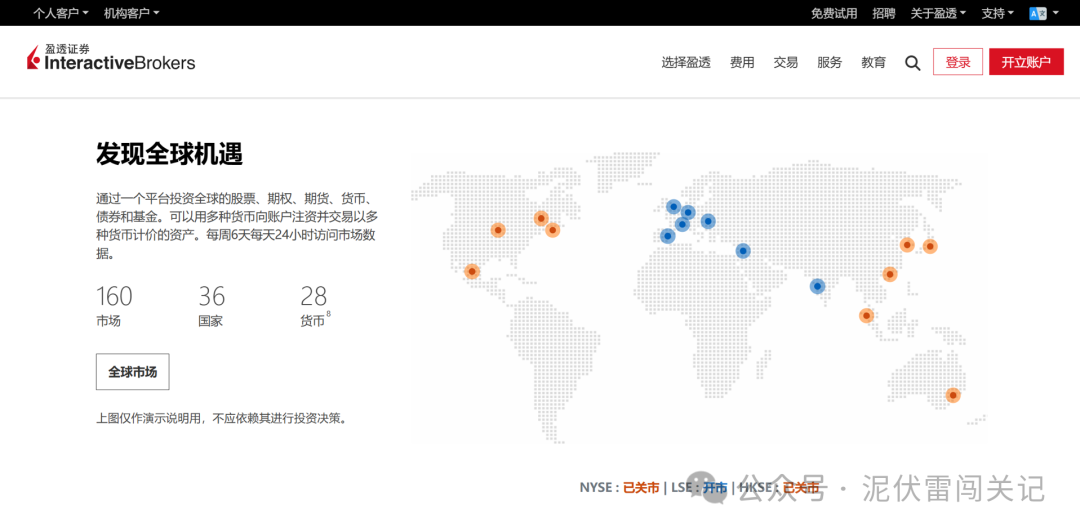This screenshot has width=1080, height=532.
Task: Click the orange marker in Australia
Action: pyautogui.click(x=953, y=395)
